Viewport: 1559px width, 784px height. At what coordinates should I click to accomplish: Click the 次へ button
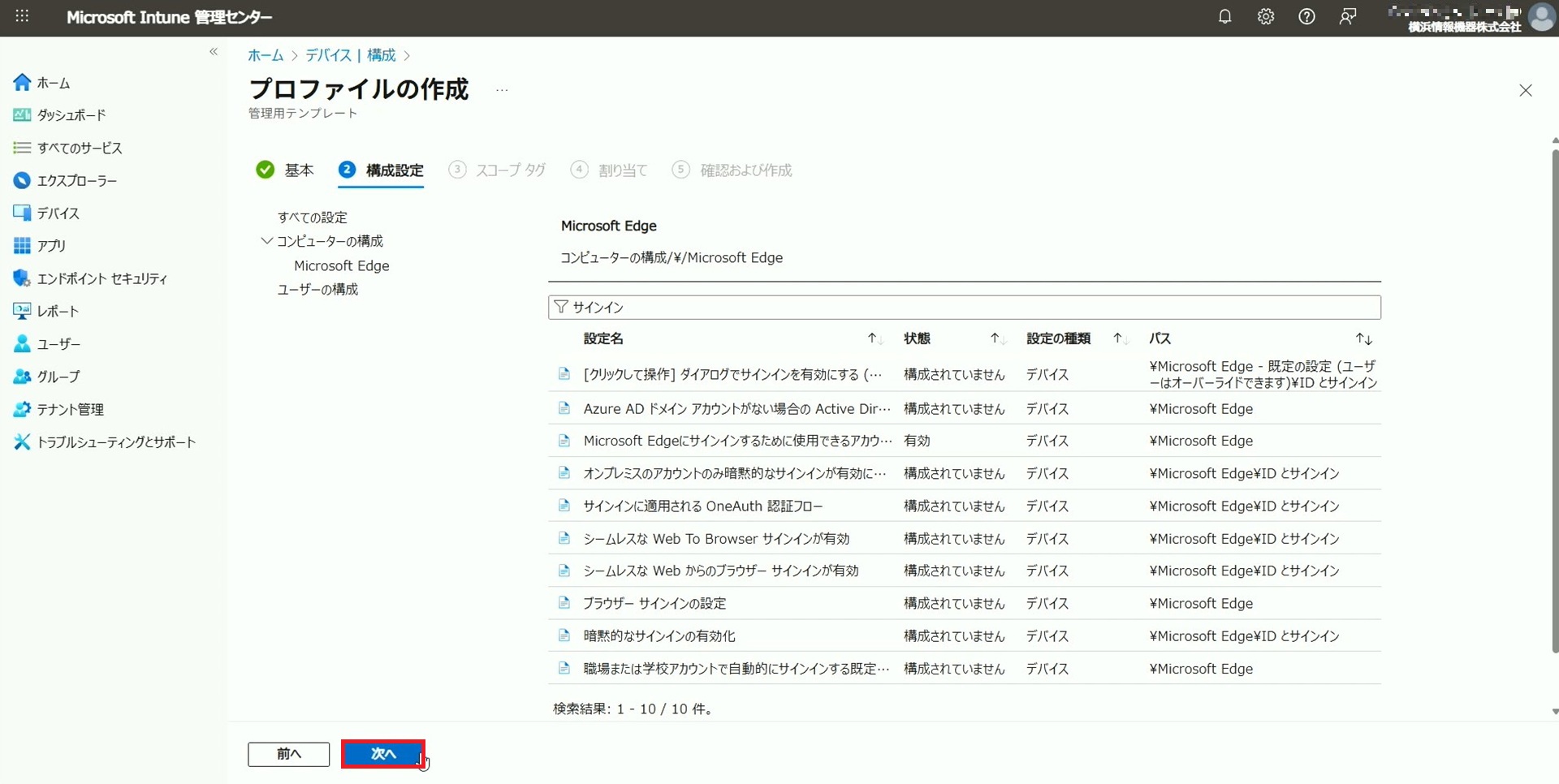pos(382,754)
